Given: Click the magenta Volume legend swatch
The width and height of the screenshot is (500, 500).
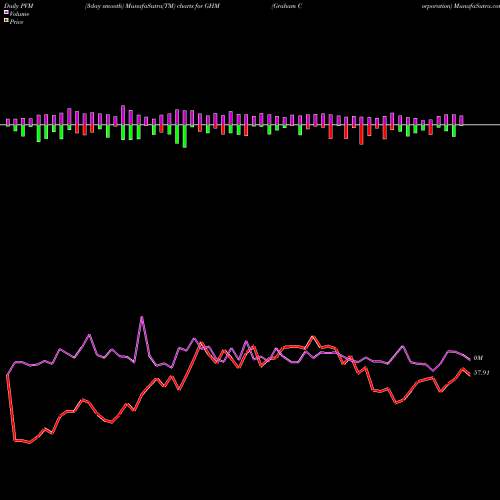Looking at the screenshot, I should (6, 13).
